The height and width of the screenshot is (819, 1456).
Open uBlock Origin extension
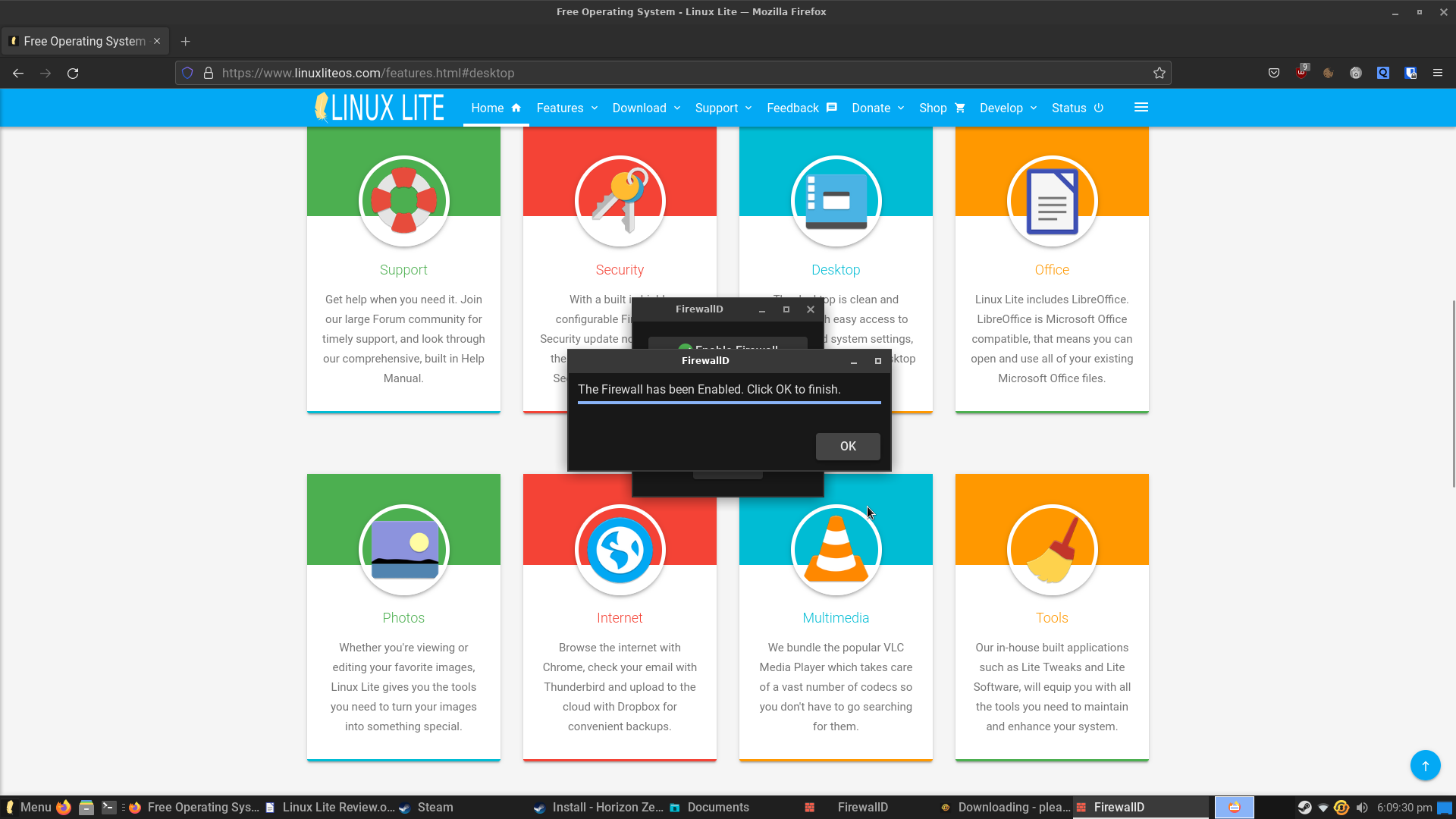coord(1301,73)
